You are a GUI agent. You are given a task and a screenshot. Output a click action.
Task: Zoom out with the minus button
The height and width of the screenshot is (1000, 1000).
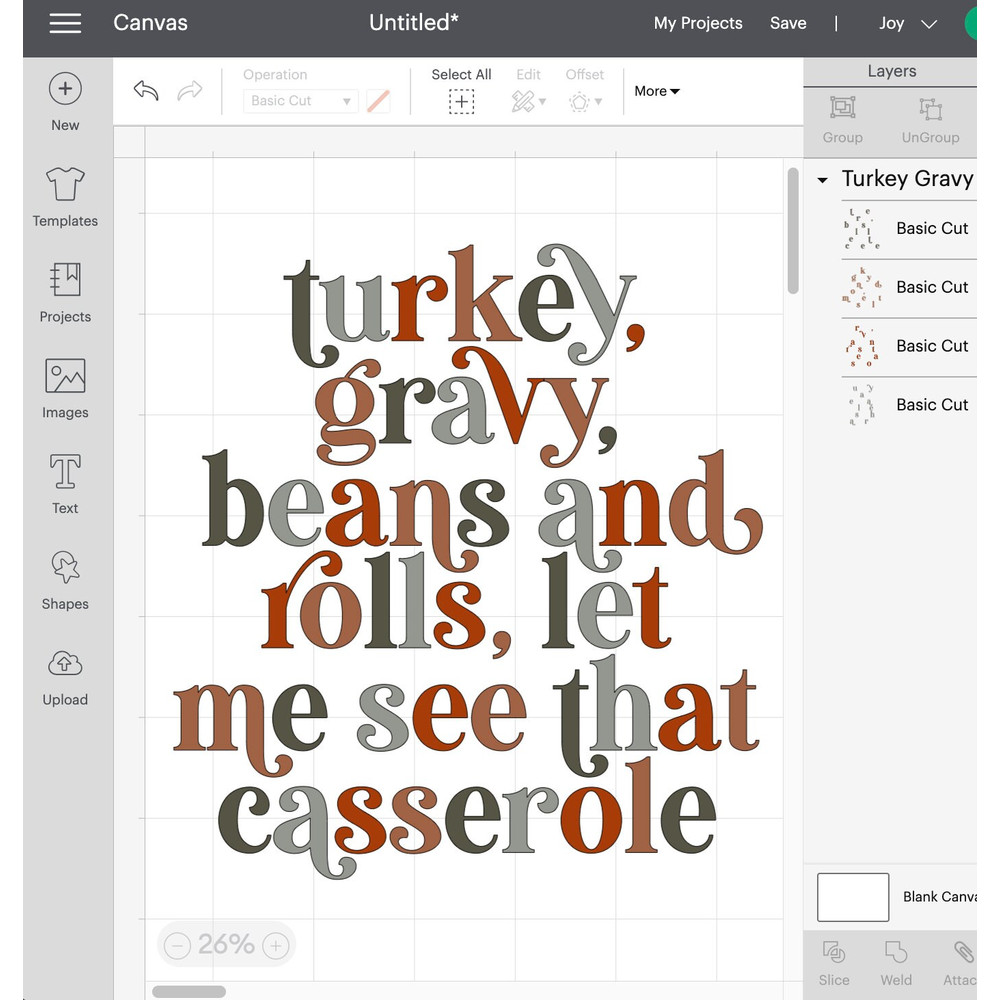click(177, 945)
